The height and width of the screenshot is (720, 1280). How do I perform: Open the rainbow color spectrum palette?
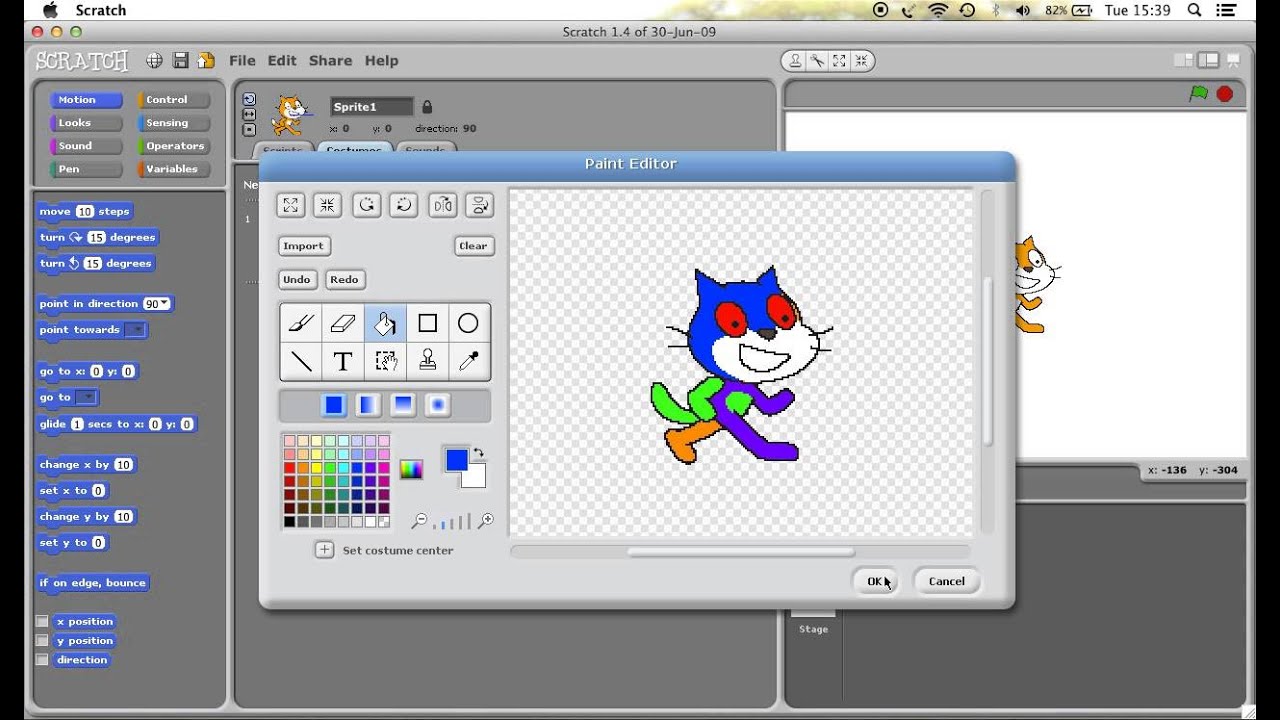pyautogui.click(x=411, y=469)
